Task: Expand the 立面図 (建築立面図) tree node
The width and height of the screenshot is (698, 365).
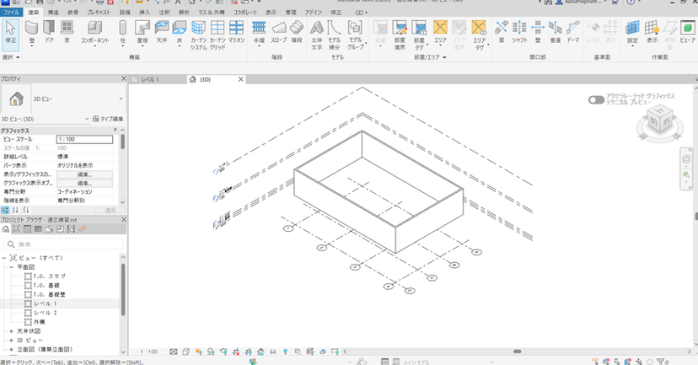Action: (11, 349)
